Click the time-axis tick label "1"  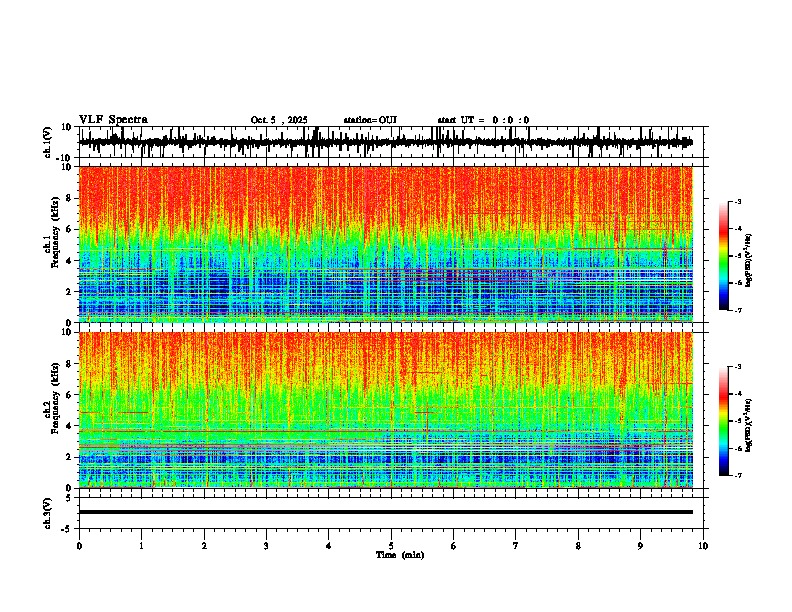click(x=141, y=546)
